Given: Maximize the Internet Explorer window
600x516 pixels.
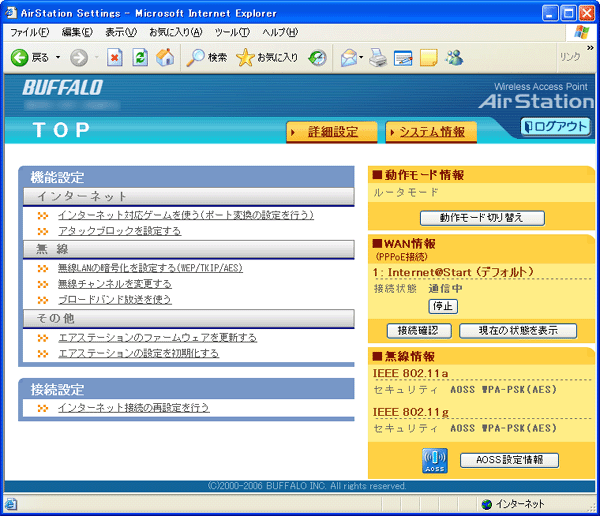Looking at the screenshot, I should [568, 13].
